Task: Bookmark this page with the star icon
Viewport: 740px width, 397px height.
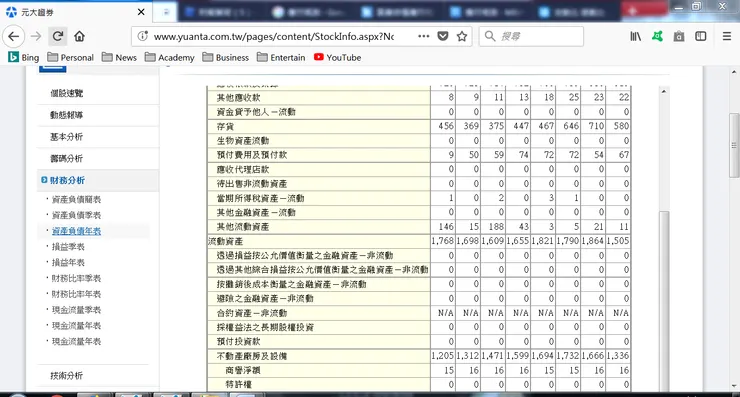Action: click(x=462, y=36)
